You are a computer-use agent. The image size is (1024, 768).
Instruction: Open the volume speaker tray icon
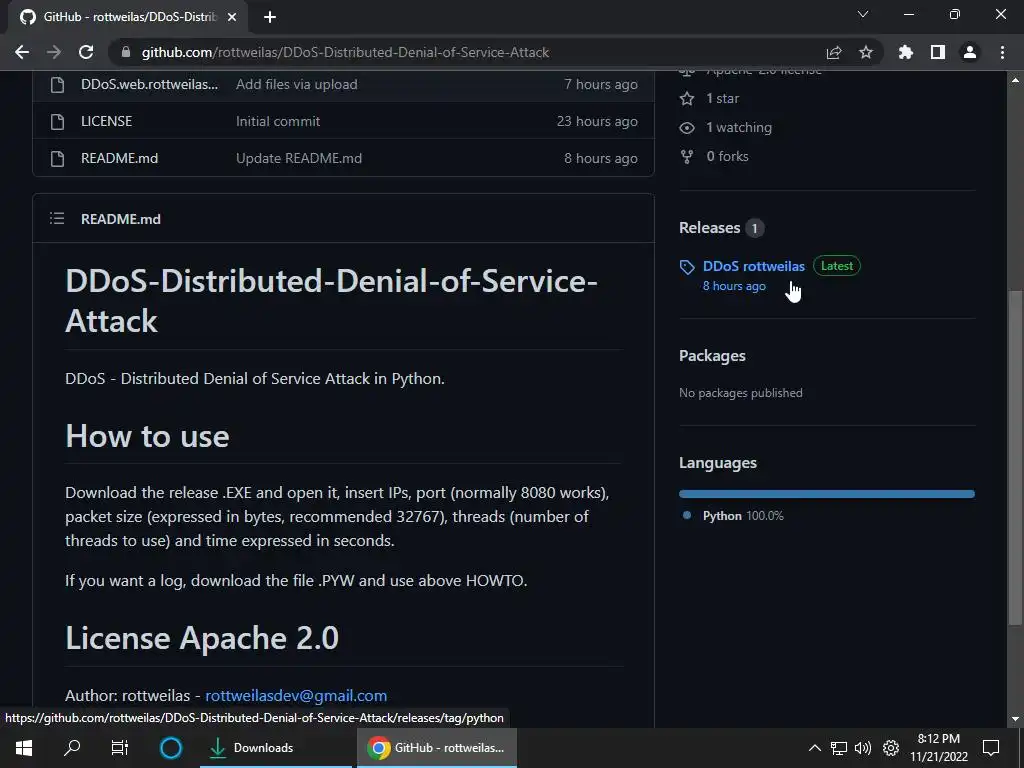863,748
